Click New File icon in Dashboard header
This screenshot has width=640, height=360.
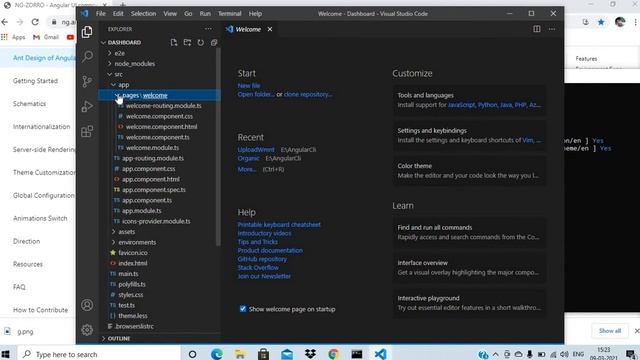click(x=174, y=42)
